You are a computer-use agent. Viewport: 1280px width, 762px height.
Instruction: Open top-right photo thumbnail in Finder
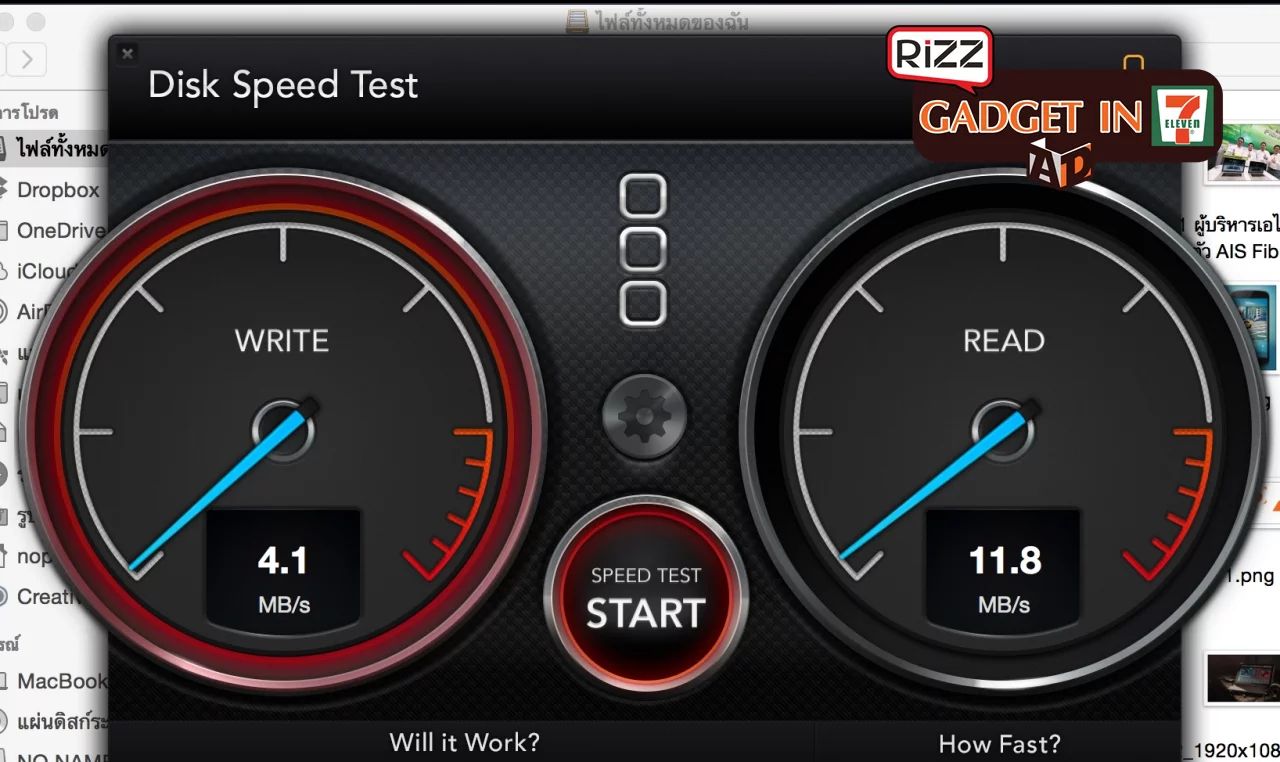pos(1243,148)
